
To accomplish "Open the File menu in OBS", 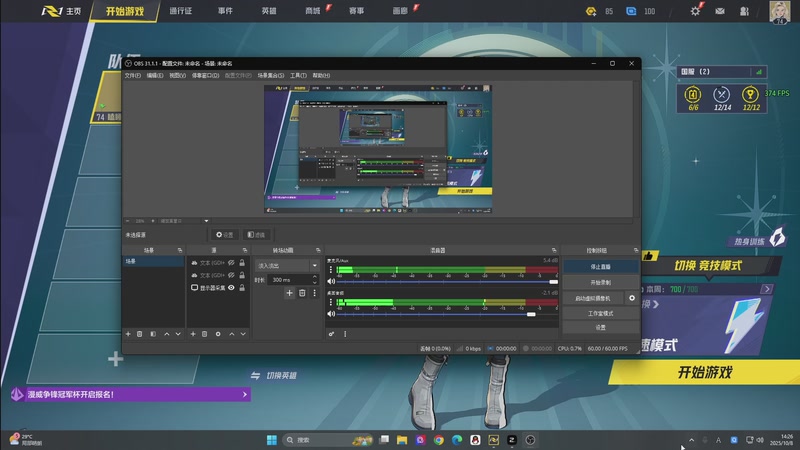I will 132,76.
